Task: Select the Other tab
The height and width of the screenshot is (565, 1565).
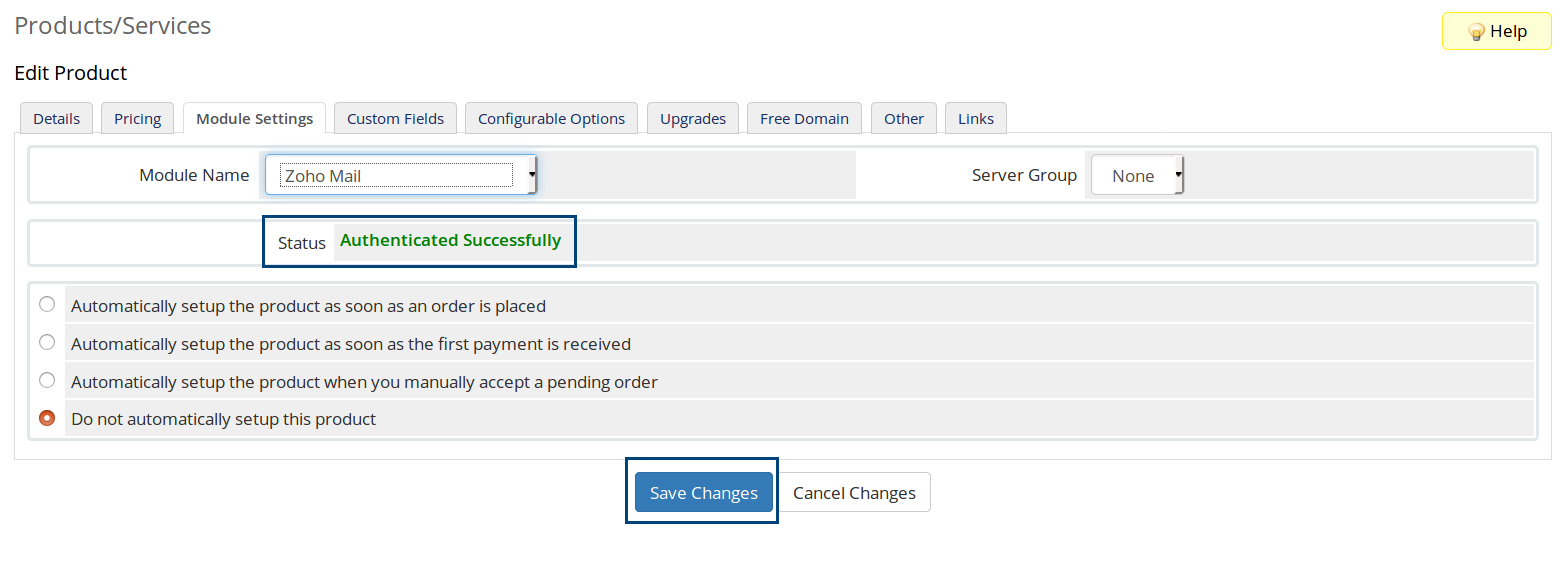Action: click(903, 118)
